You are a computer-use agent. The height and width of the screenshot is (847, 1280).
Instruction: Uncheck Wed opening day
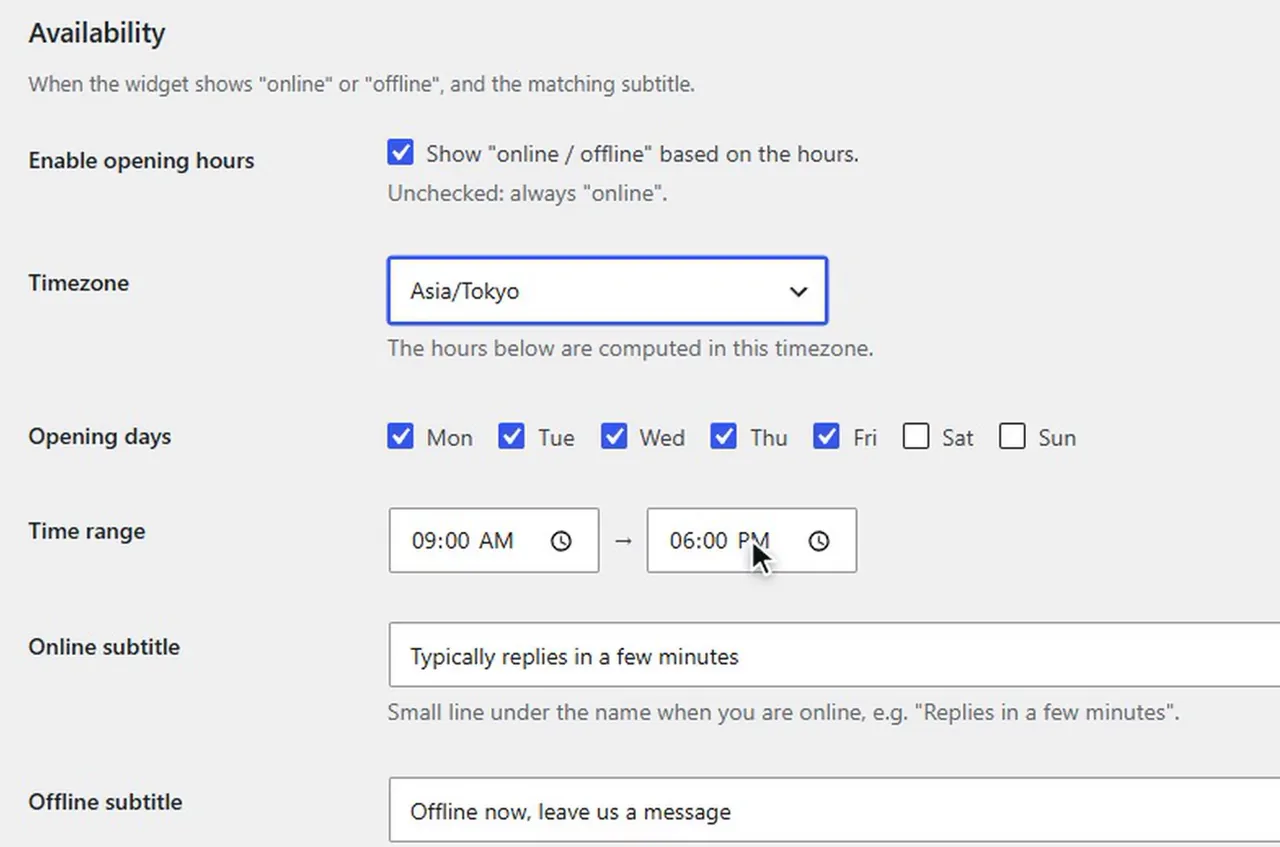614,437
